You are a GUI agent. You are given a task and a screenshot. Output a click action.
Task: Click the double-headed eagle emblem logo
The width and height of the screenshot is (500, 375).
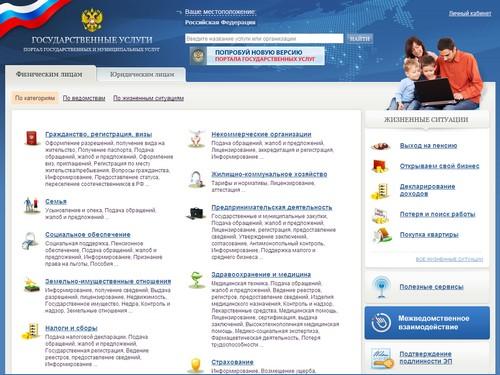(x=92, y=20)
